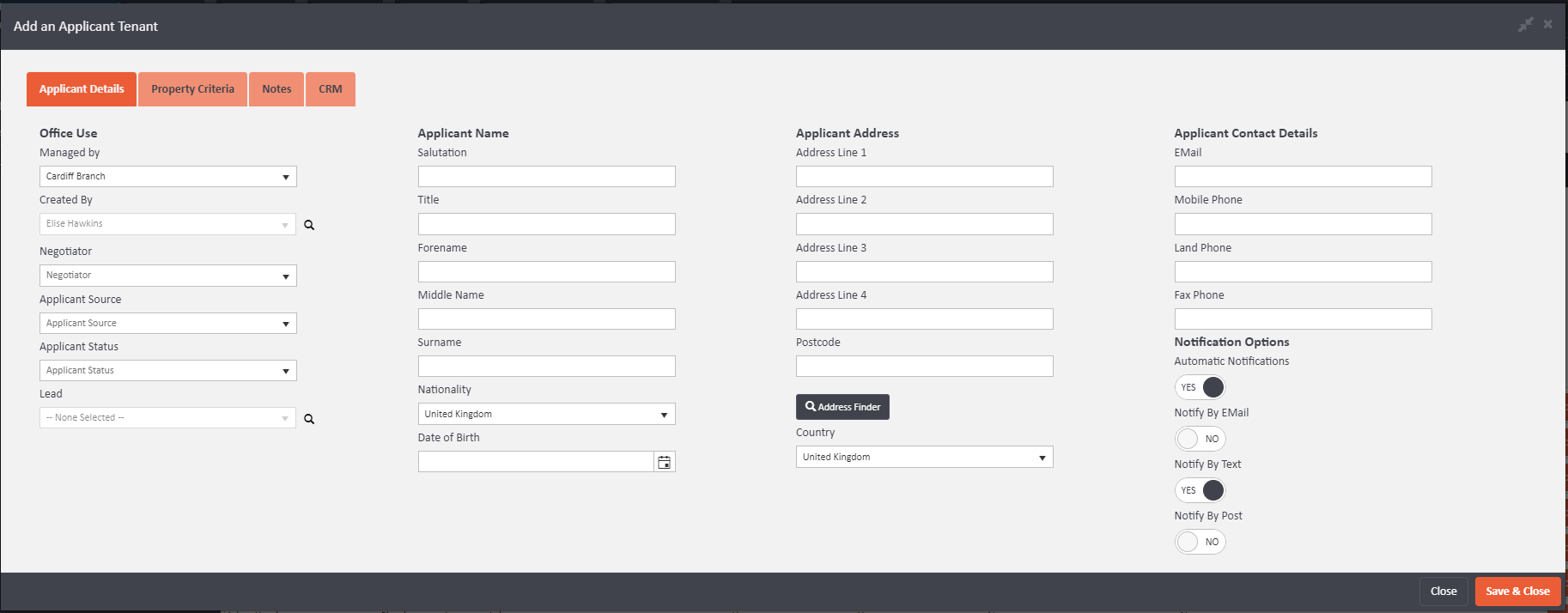Open the Date of Birth calendar picker

[x=664, y=462]
